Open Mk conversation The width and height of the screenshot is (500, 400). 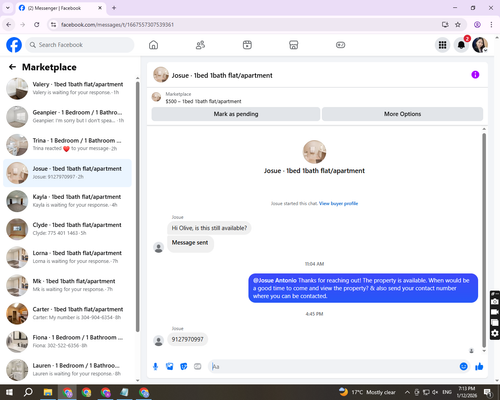[68, 285]
